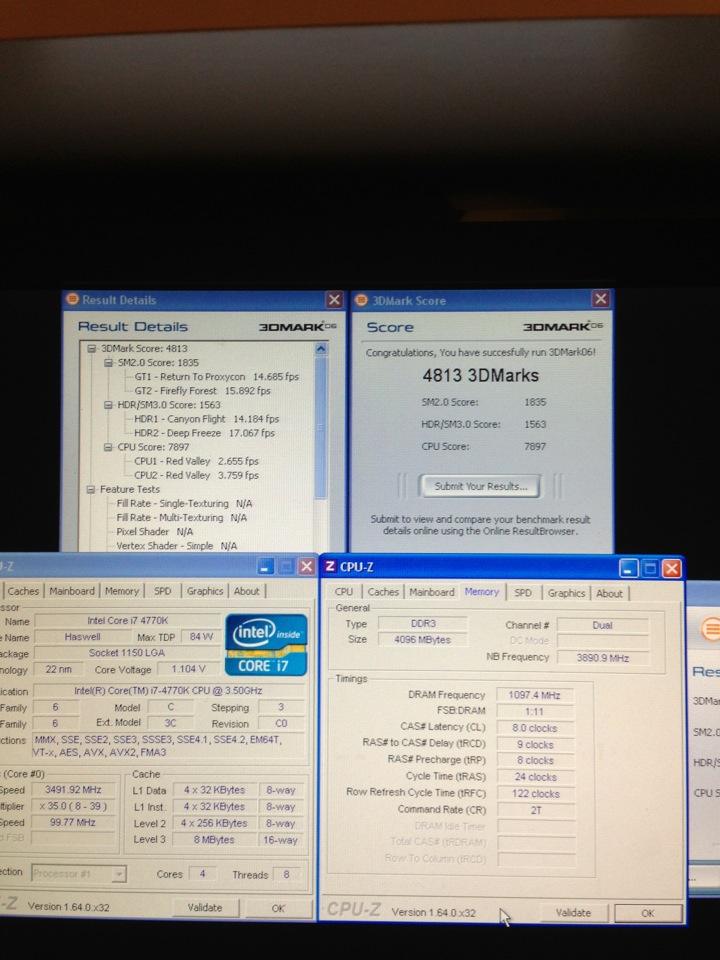Image resolution: width=720 pixels, height=960 pixels.
Task: Click the orange 3DMark Score window icon
Action: 360,300
